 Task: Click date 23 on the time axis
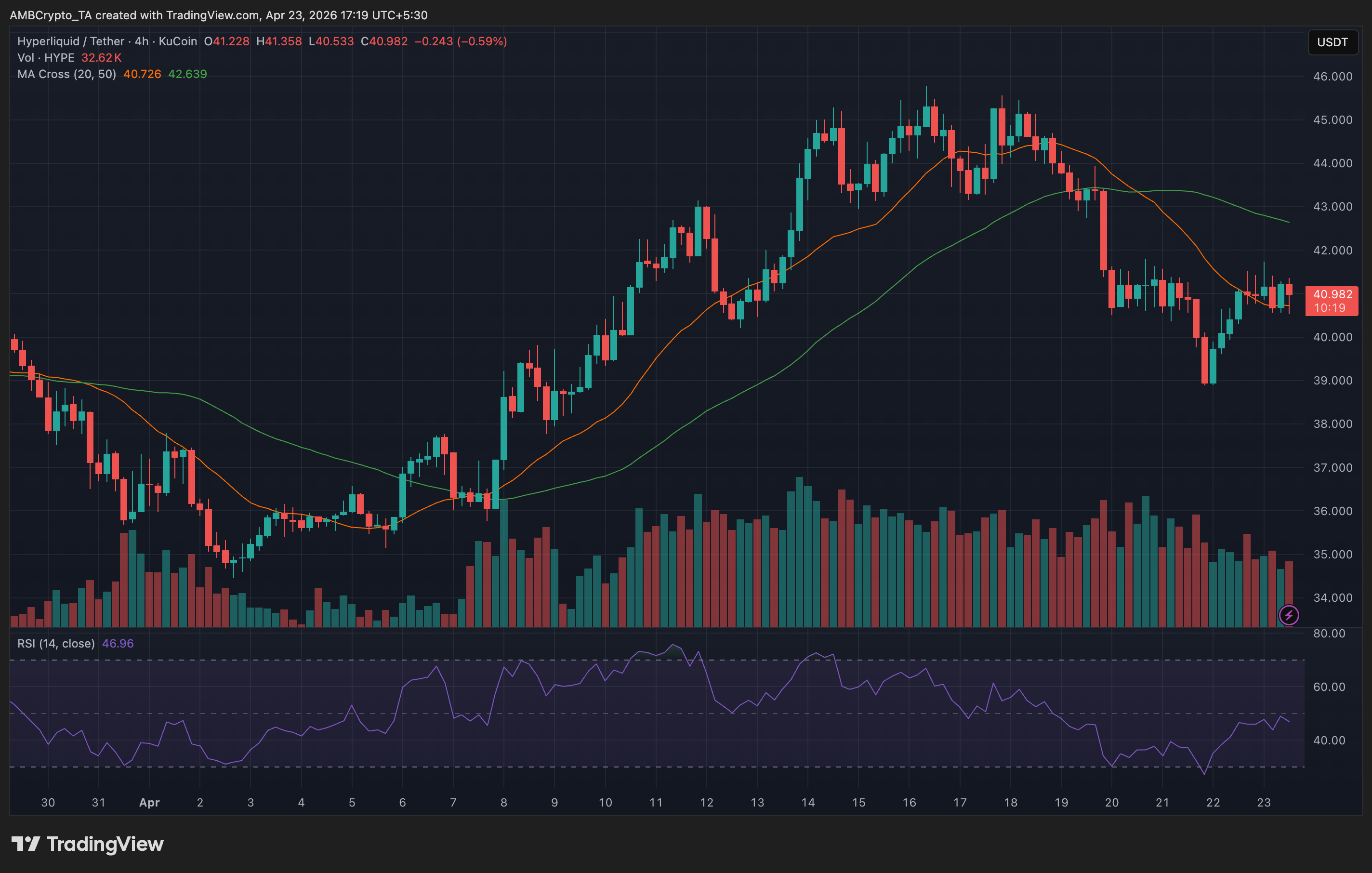pyautogui.click(x=1264, y=802)
